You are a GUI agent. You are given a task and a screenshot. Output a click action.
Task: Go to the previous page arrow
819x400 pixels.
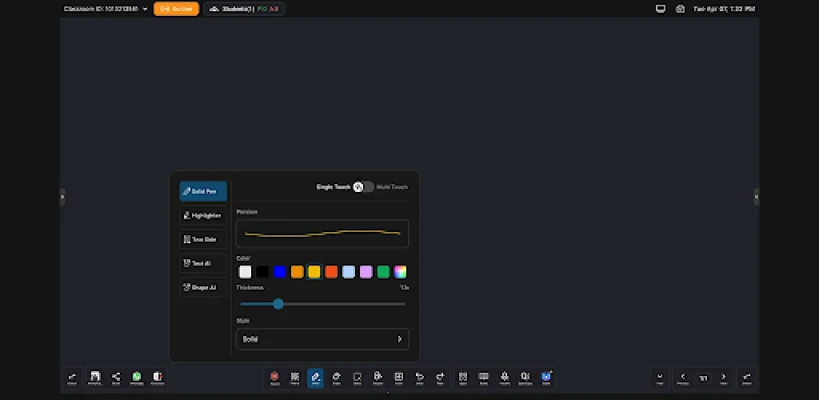pyautogui.click(x=683, y=377)
